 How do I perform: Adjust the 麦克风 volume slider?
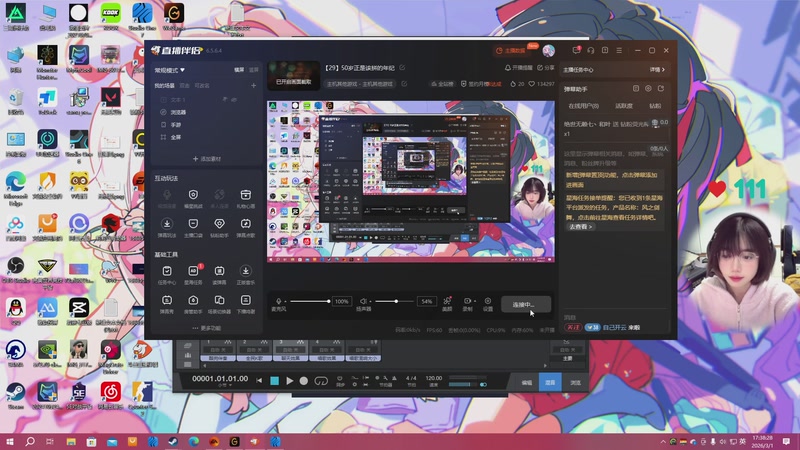[309, 301]
